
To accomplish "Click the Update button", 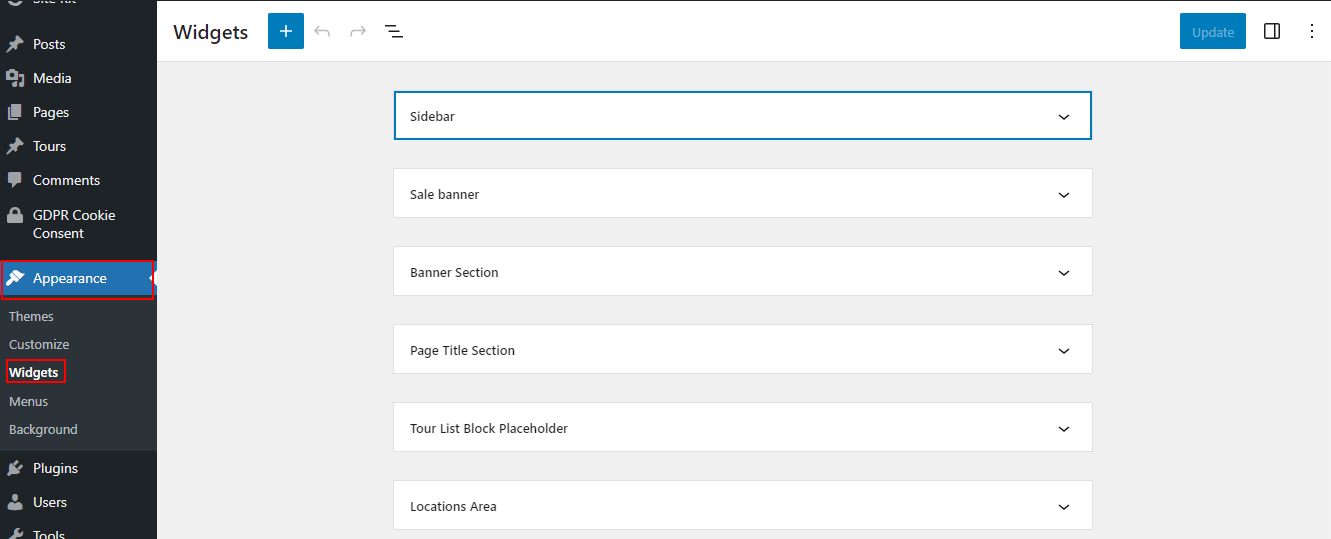I will pos(1213,31).
